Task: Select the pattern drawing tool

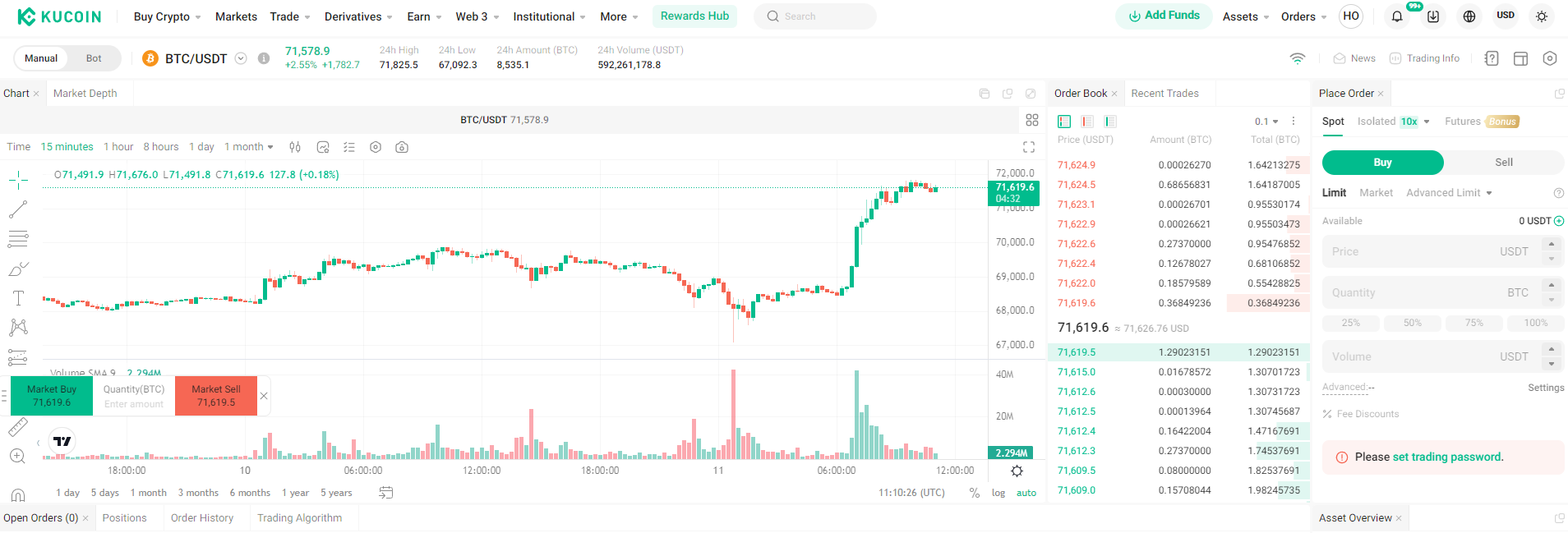Action: coord(18,328)
